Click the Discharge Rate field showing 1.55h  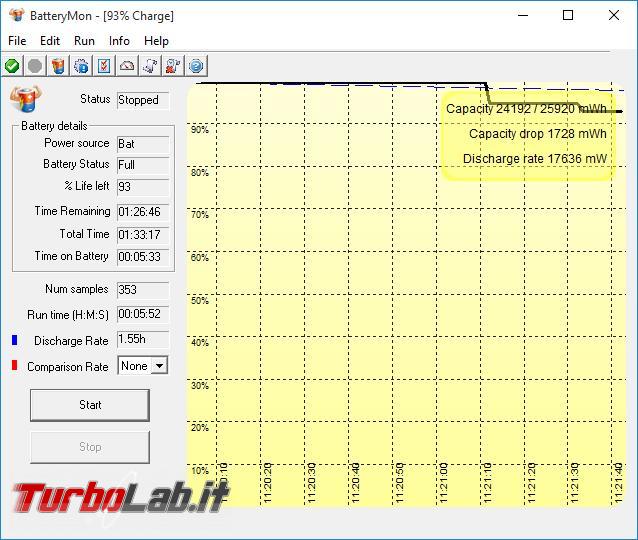(x=143, y=339)
